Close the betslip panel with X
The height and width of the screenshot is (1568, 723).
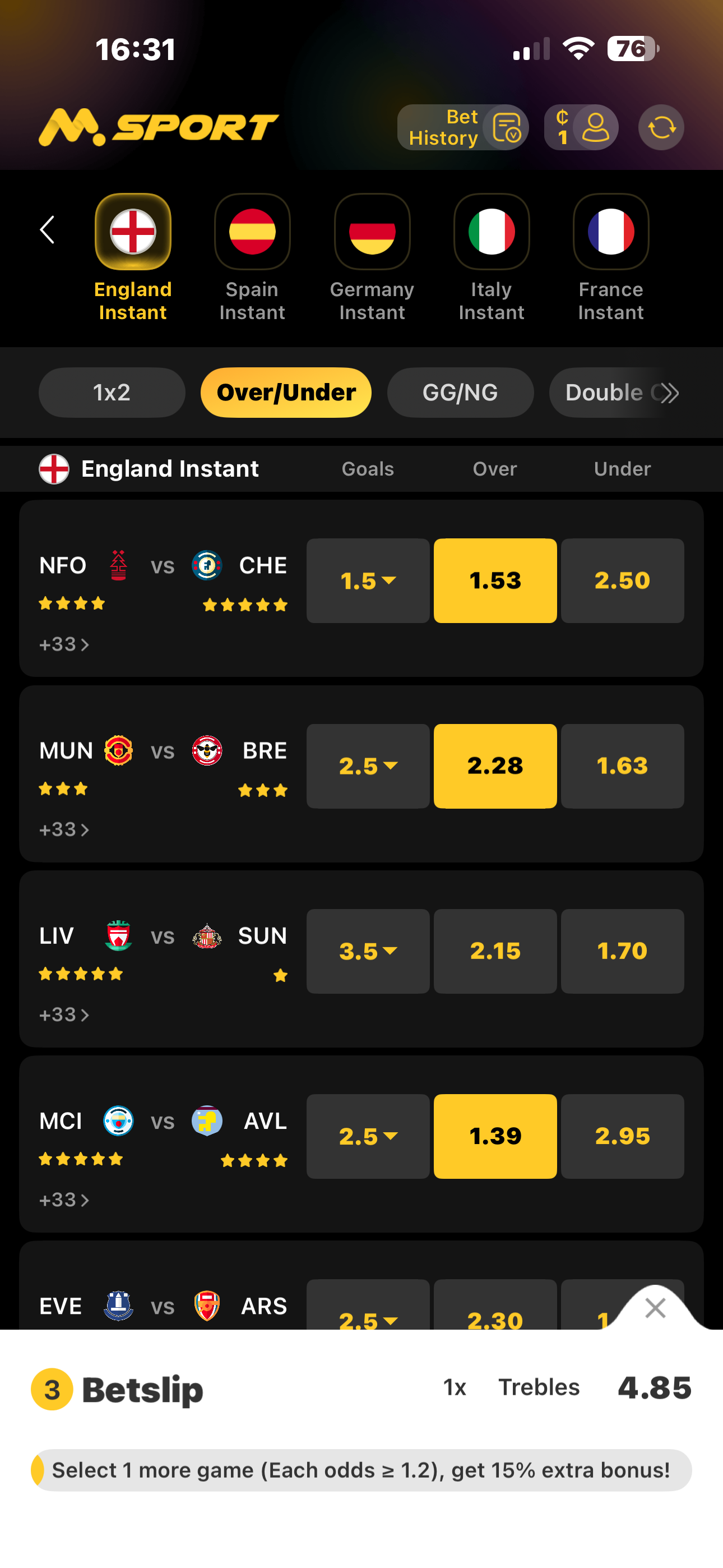coord(655,1307)
